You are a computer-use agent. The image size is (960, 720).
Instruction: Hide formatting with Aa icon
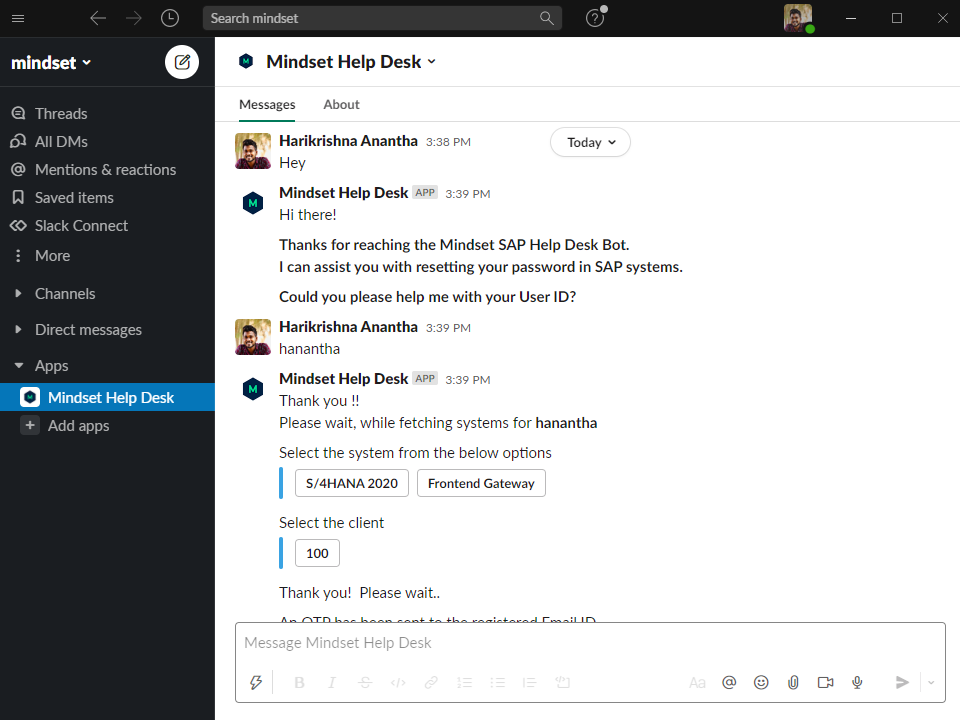pyautogui.click(x=697, y=682)
